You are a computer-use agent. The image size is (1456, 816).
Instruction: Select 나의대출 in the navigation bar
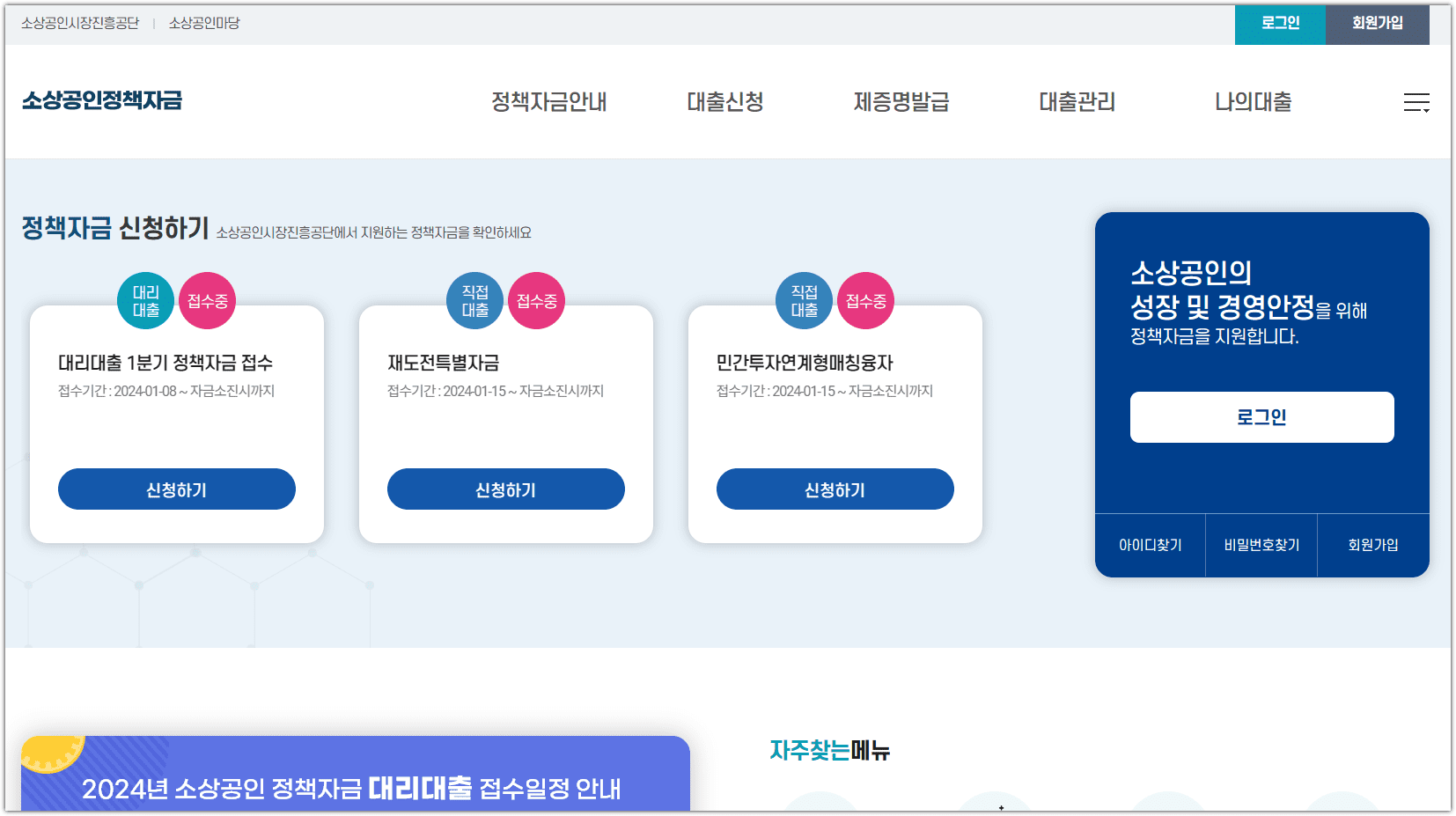pyautogui.click(x=1253, y=101)
